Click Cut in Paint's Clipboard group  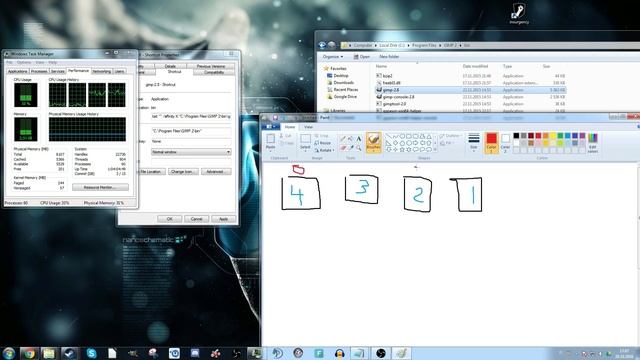coord(286,136)
